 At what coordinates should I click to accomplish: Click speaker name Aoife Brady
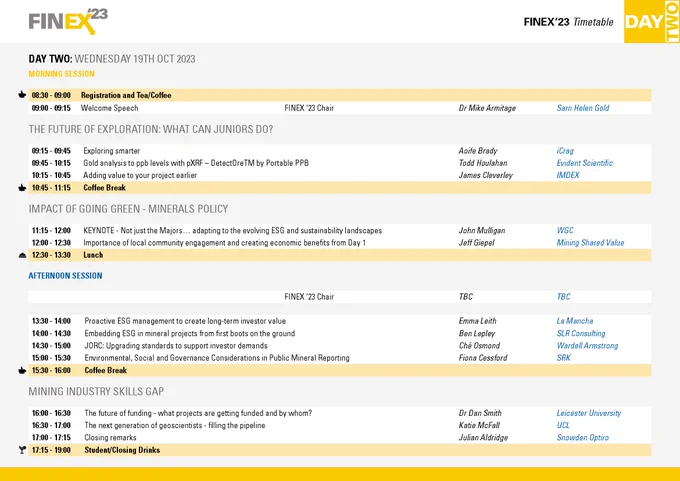[x=478, y=151]
